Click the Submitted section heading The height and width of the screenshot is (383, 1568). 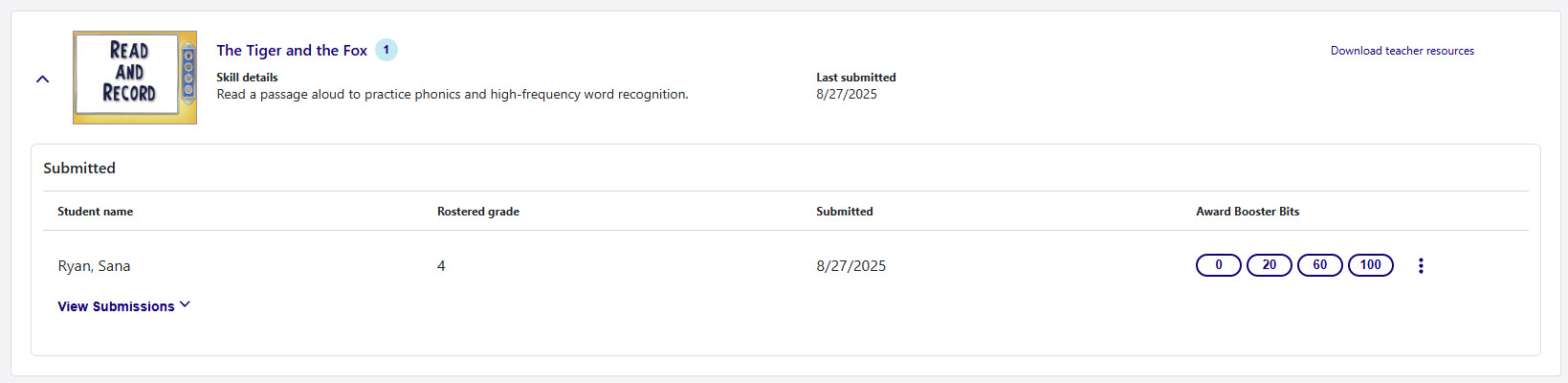click(79, 169)
